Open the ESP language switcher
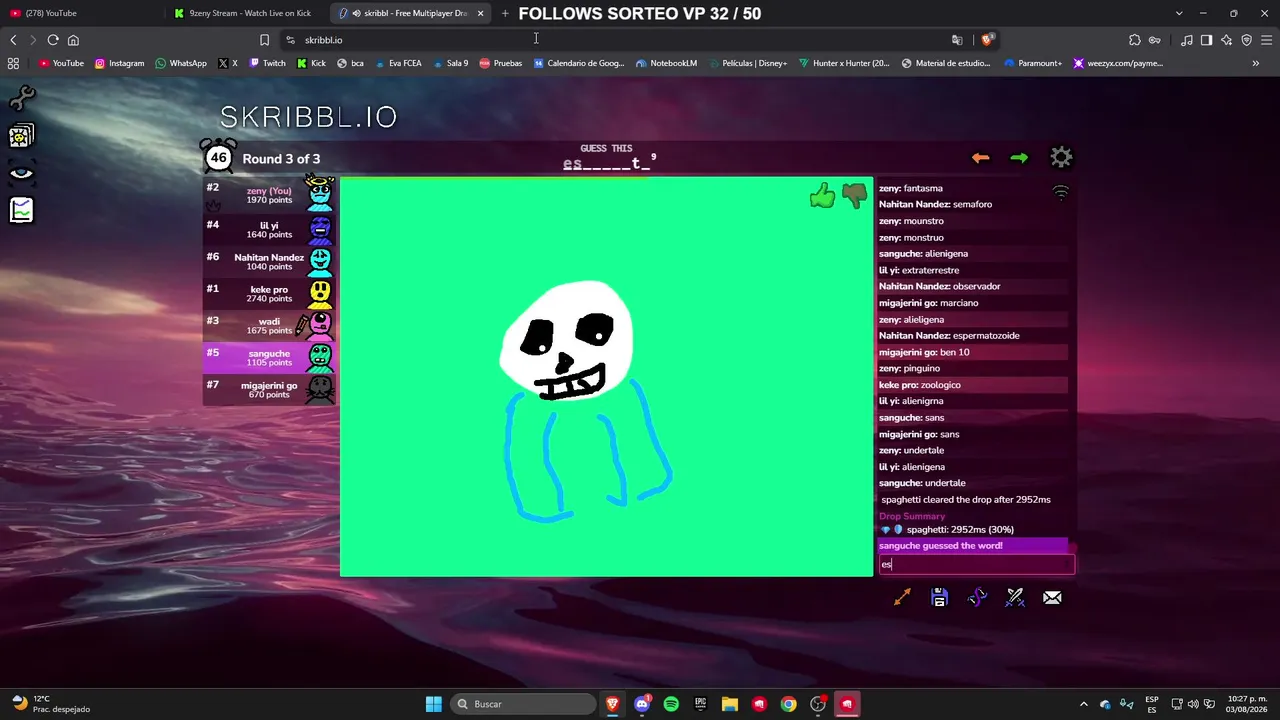Viewport: 1280px width, 720px height. pyautogui.click(x=1152, y=704)
